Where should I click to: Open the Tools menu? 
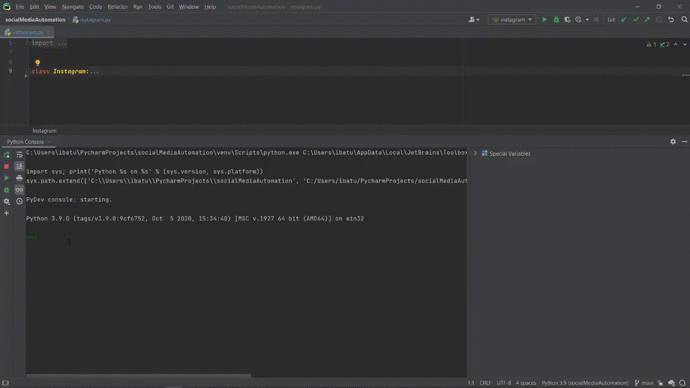[x=154, y=7]
